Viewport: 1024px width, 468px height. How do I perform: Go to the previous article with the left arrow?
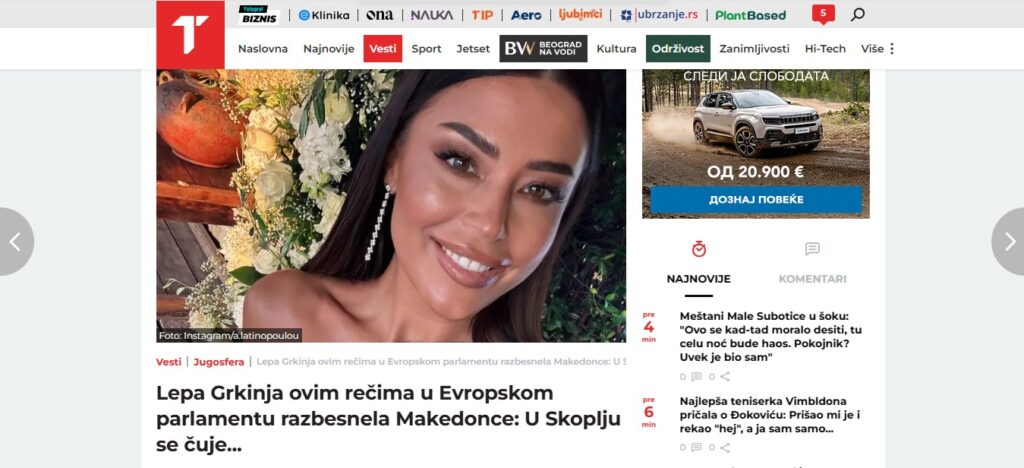pos(16,242)
